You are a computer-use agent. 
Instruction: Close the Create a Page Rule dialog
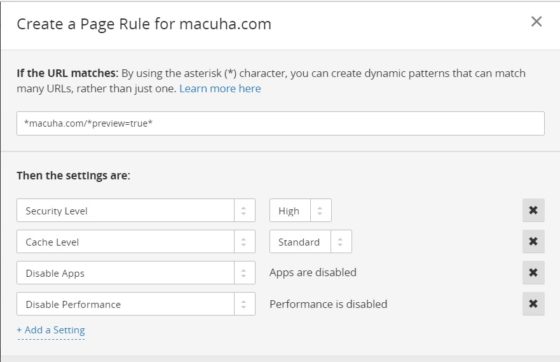pyautogui.click(x=536, y=21)
